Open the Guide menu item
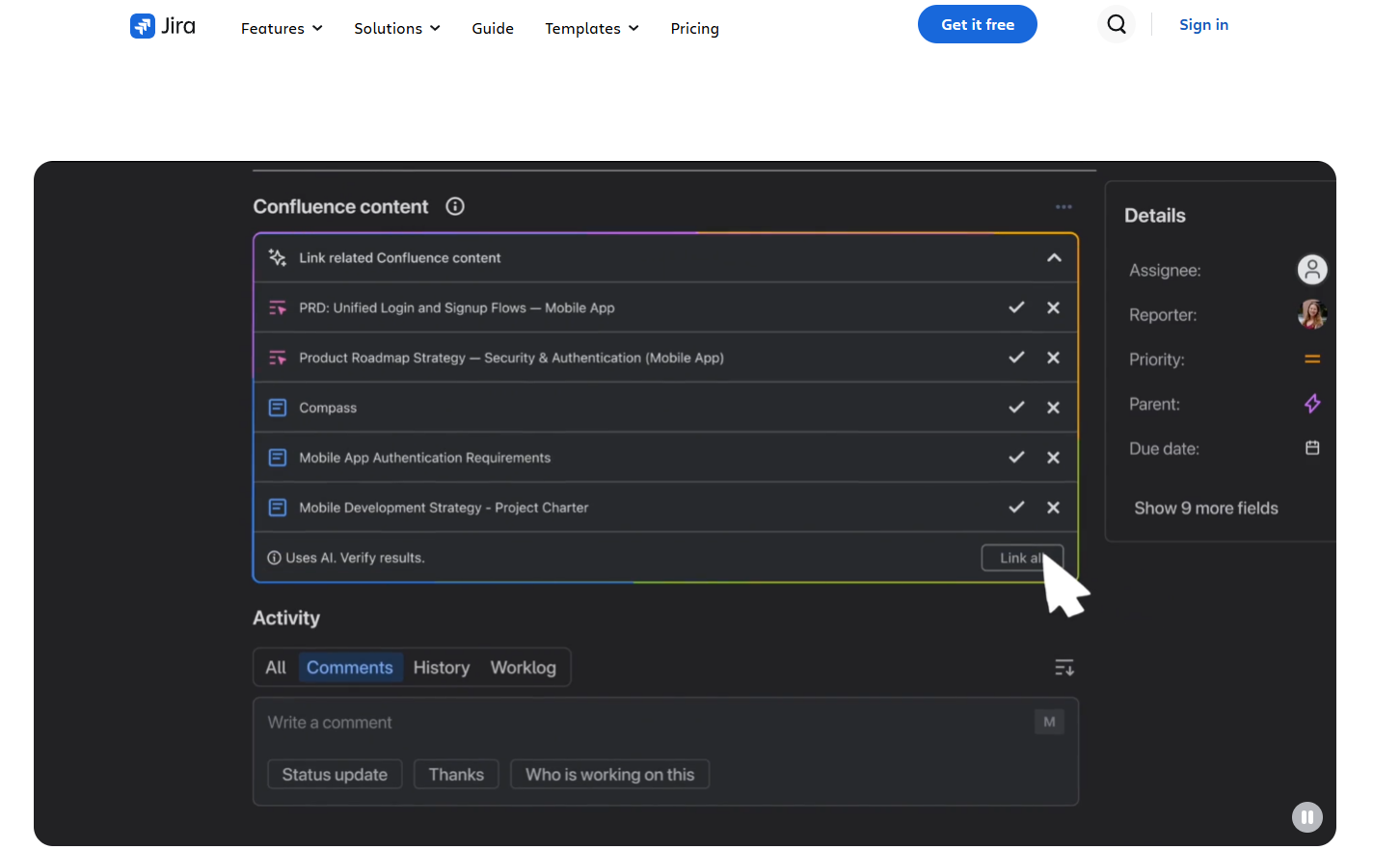 point(493,29)
